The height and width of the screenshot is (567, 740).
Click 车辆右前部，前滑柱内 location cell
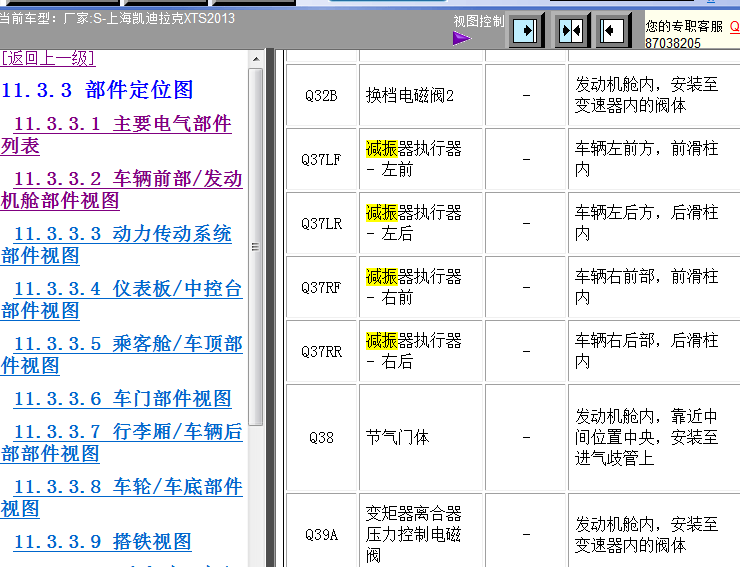pos(655,287)
